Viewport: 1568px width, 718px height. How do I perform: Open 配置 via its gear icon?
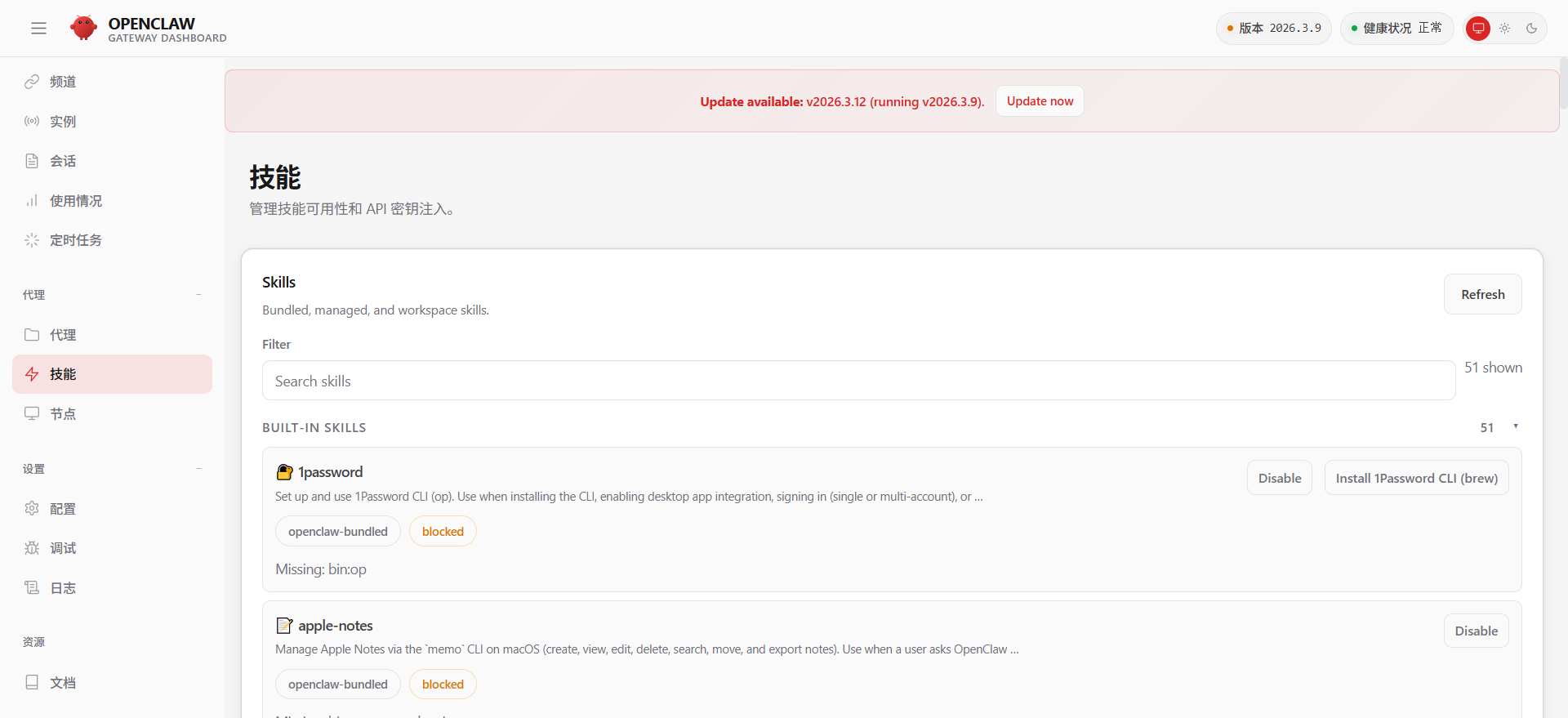pos(32,508)
